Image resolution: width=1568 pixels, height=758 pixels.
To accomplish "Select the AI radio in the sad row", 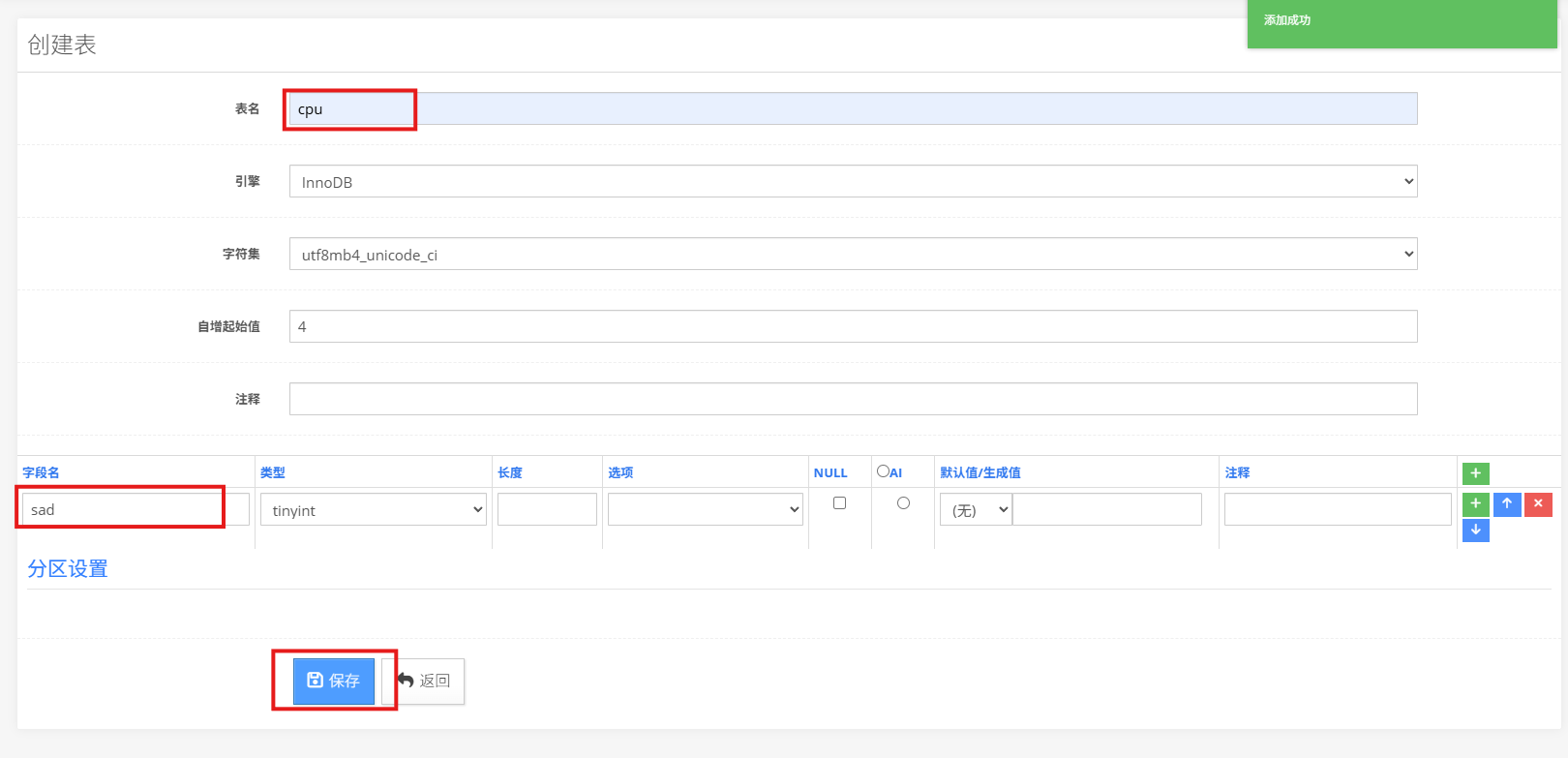I will (903, 503).
